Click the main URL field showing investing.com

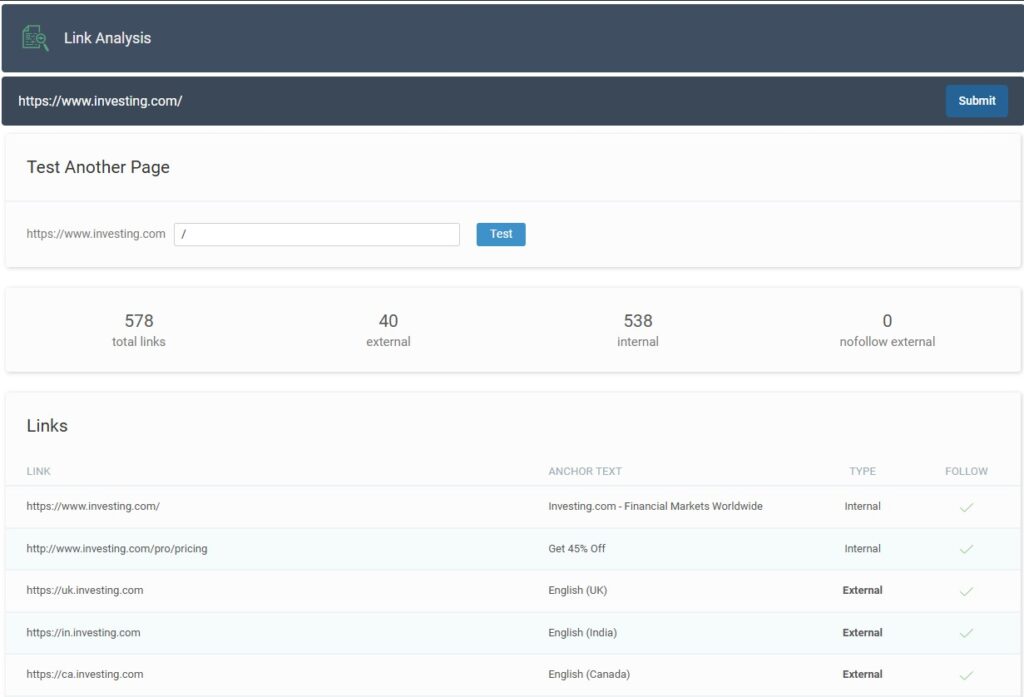(x=470, y=101)
